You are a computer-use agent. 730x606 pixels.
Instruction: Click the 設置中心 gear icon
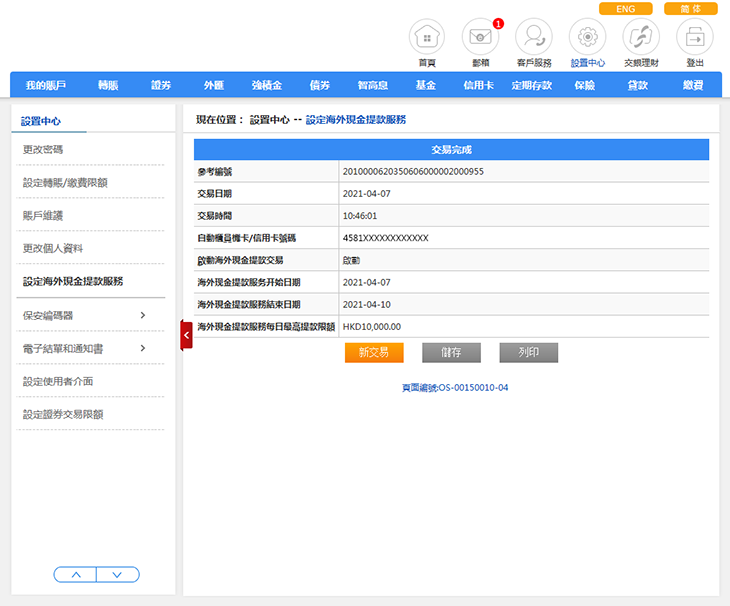587,38
